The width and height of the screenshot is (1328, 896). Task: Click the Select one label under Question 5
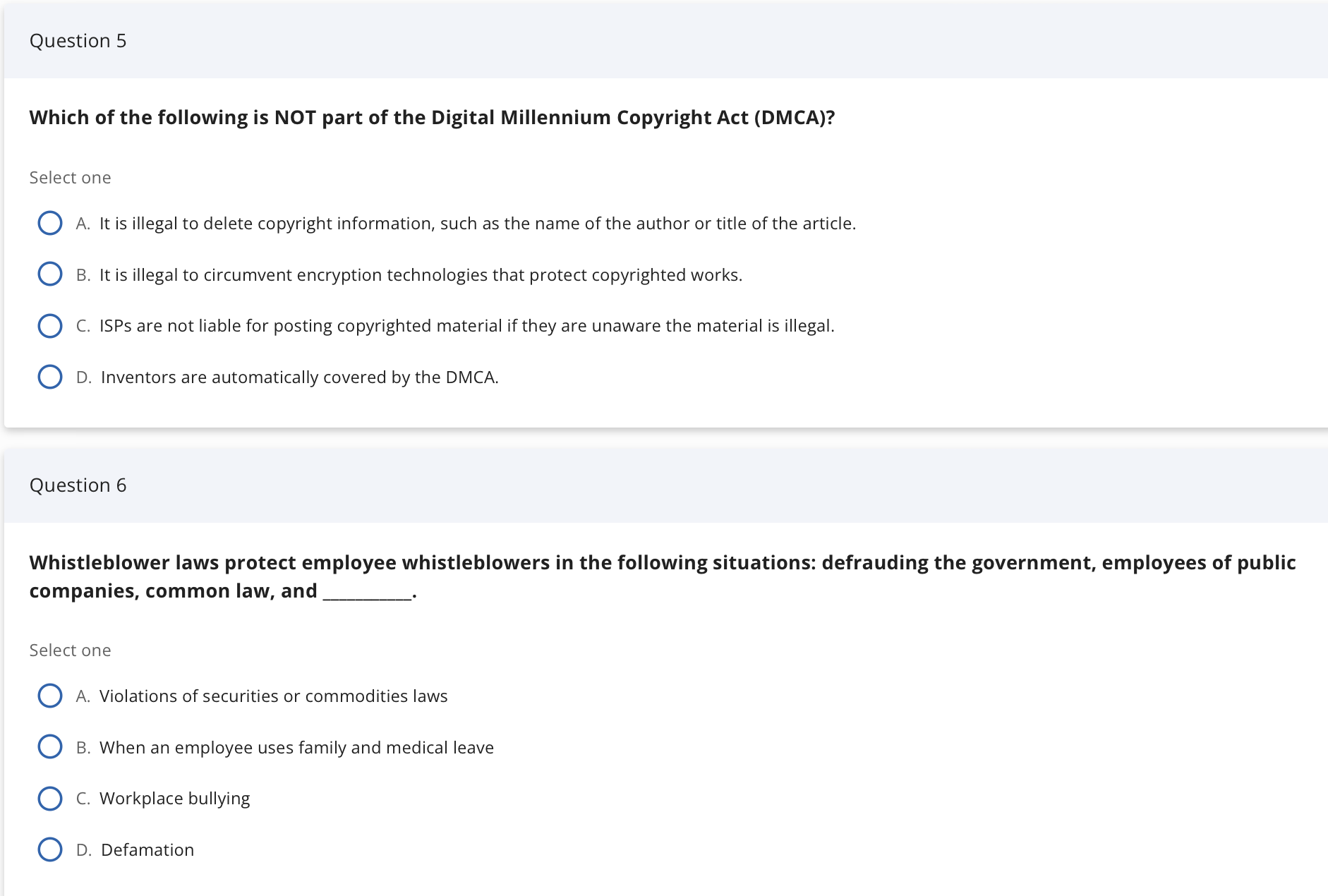[x=70, y=177]
